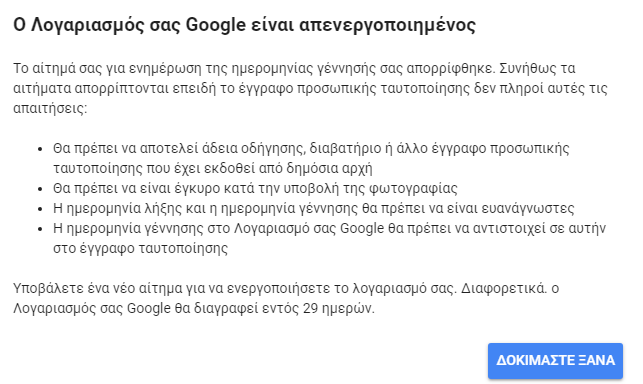
Task: Click the bullet mentioning Λογαριασμό σας Google
Action: click(x=329, y=238)
